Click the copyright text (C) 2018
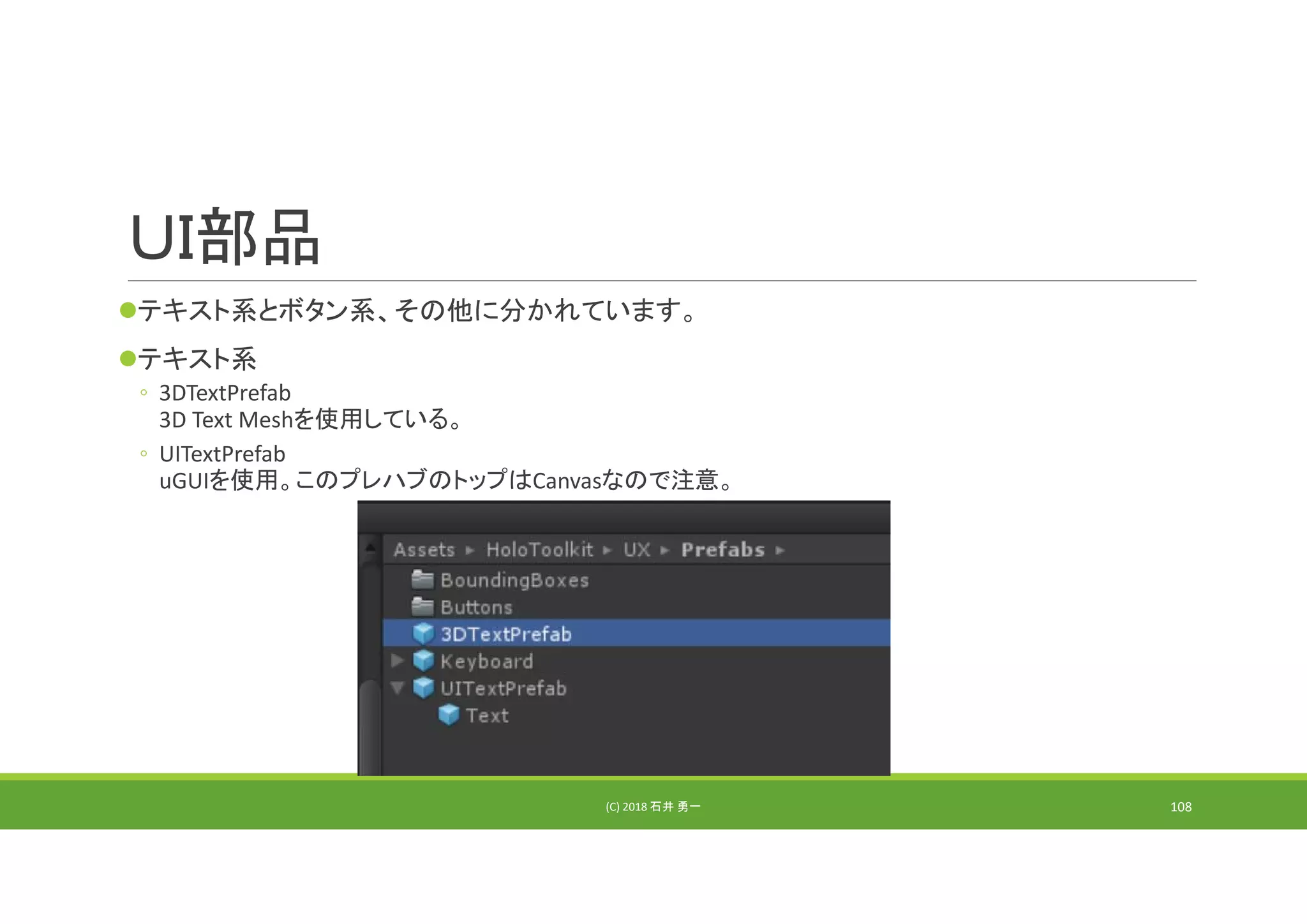Image resolution: width=1307 pixels, height=924 pixels. (x=653, y=807)
